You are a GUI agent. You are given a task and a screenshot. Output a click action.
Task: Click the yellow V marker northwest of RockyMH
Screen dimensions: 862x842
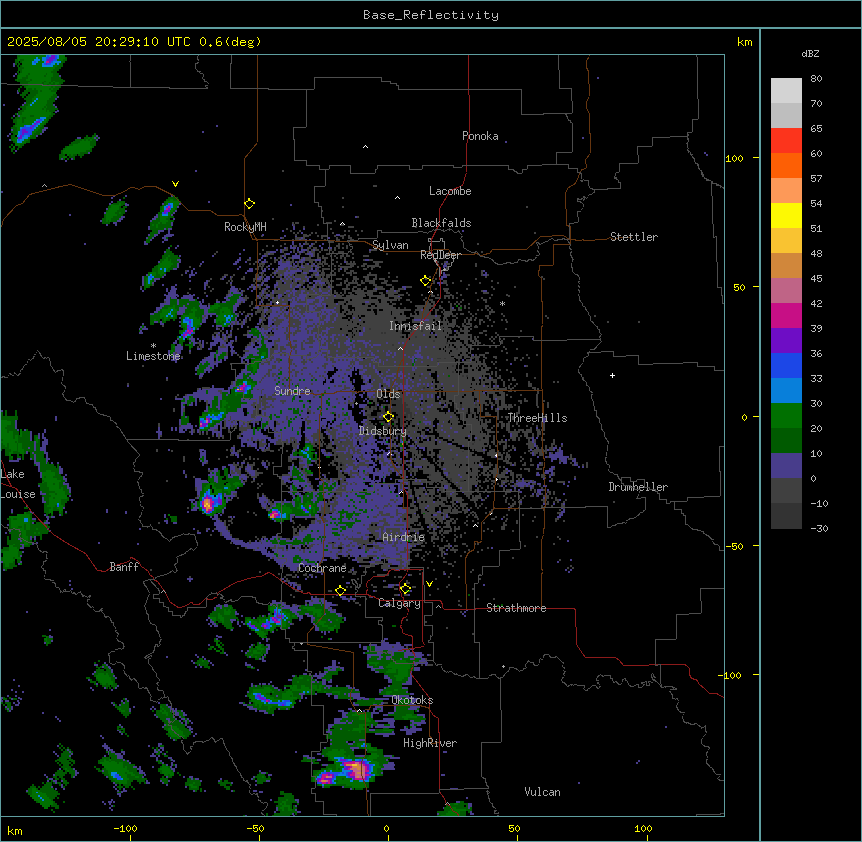[x=175, y=184]
